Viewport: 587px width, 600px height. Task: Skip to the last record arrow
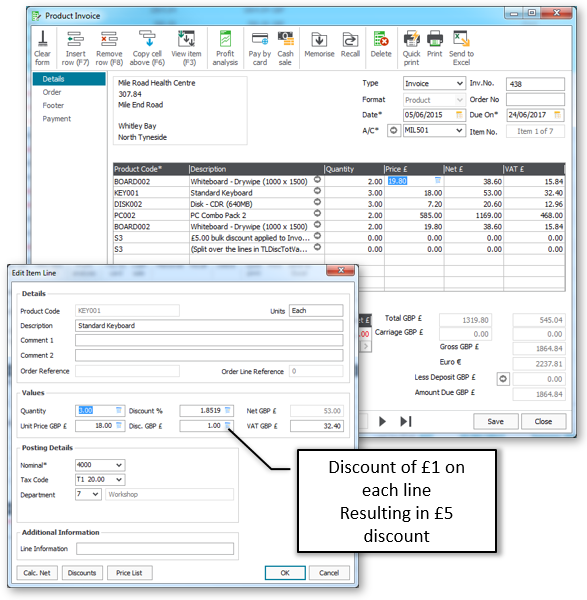click(406, 421)
